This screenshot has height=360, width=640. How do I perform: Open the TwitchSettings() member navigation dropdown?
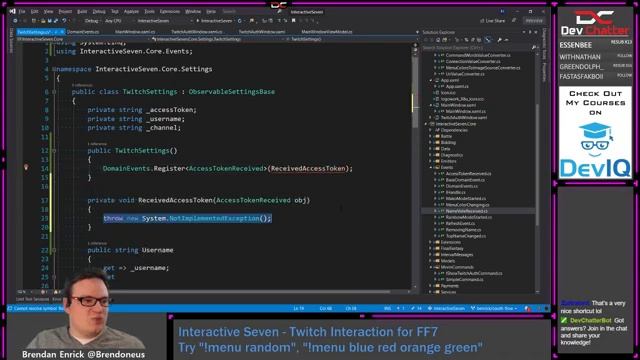click(349, 39)
